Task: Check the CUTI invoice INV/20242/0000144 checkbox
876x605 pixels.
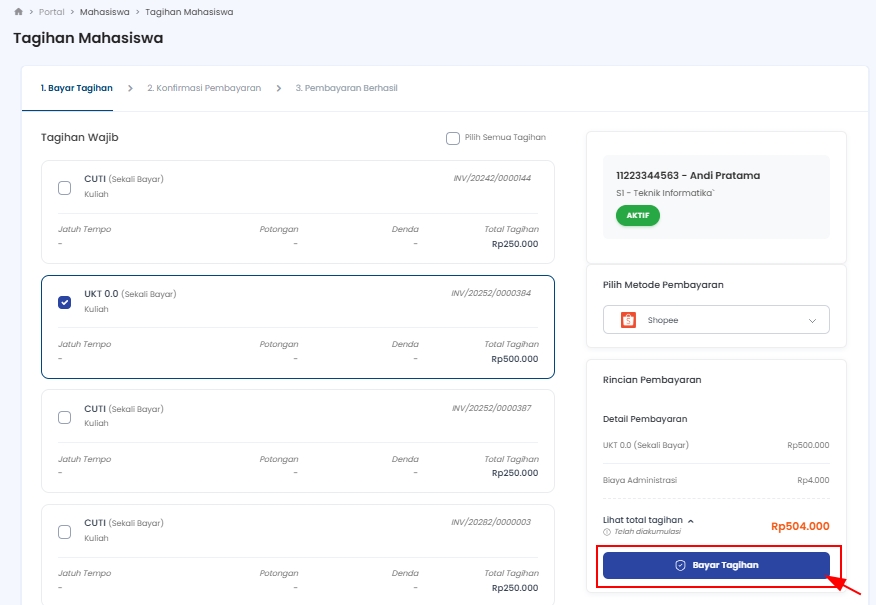Action: (65, 187)
